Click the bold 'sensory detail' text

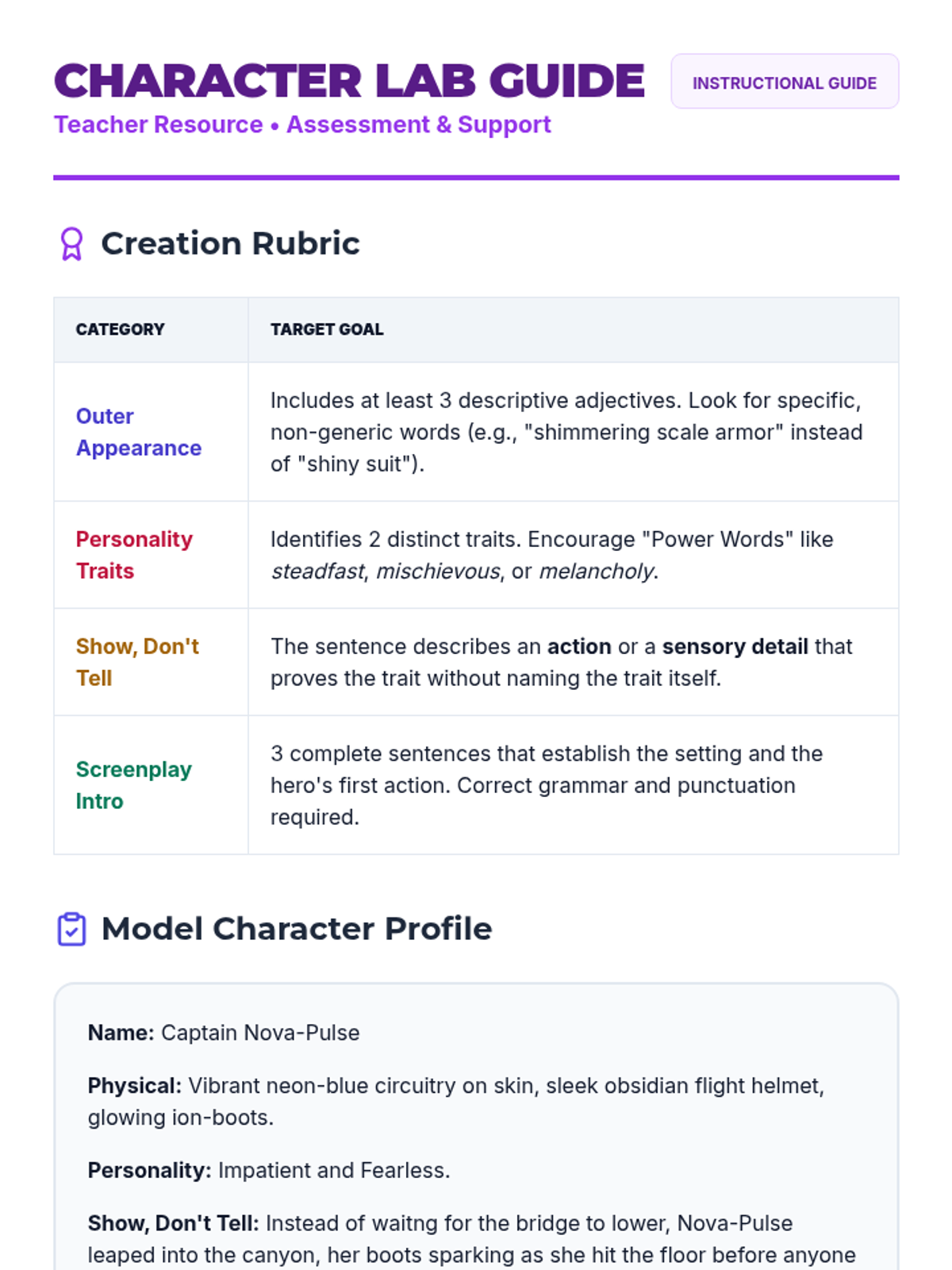(x=735, y=647)
